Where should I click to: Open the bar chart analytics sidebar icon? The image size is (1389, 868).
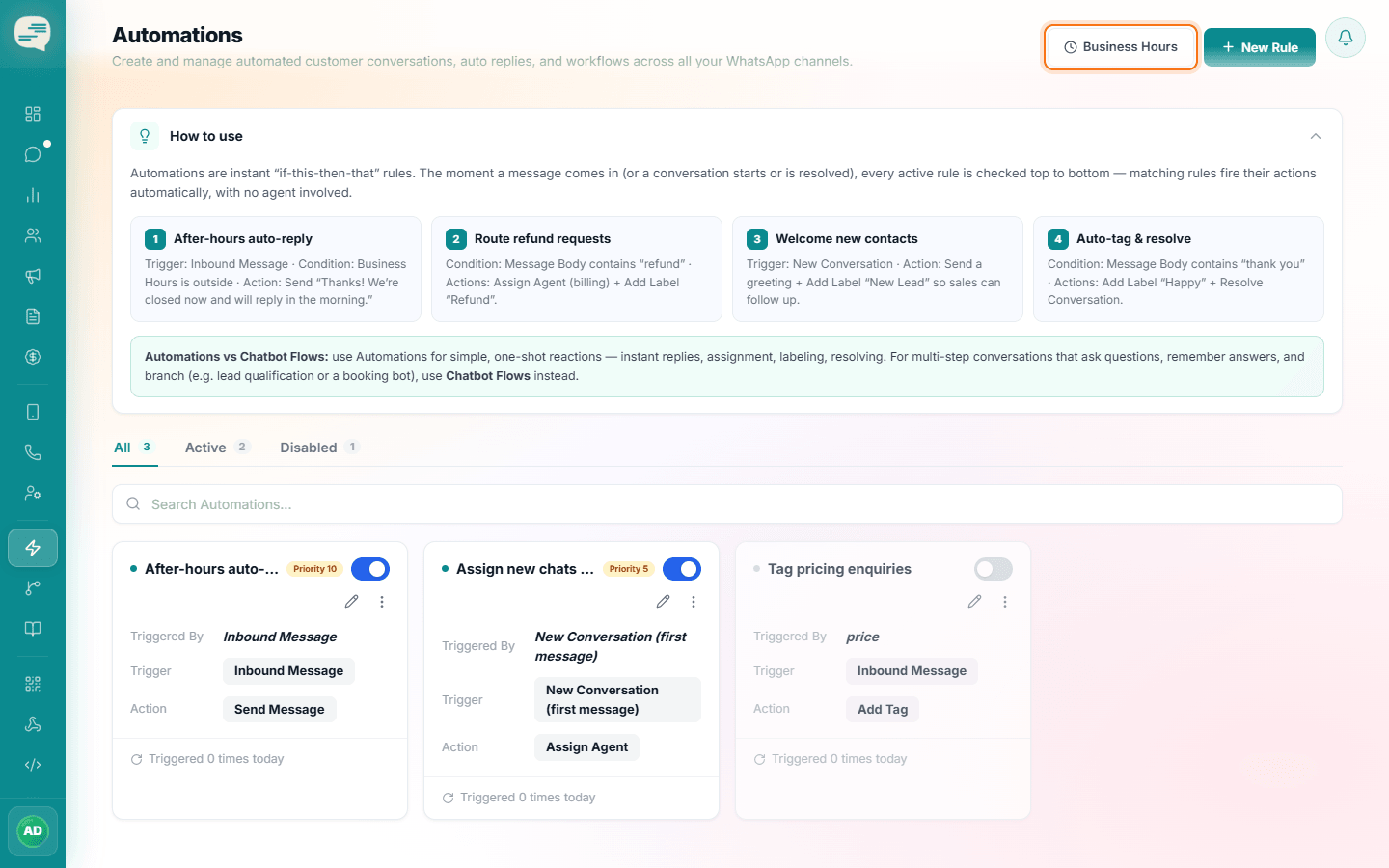[x=33, y=195]
